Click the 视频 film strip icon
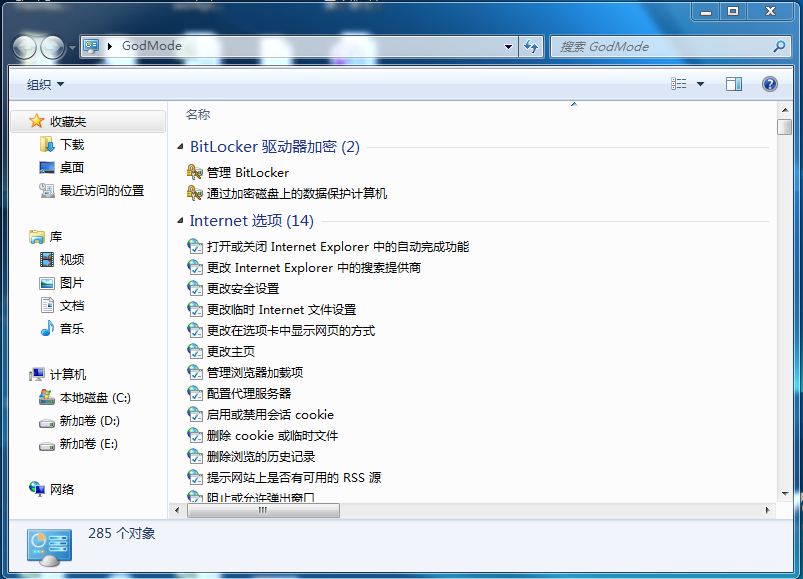Image resolution: width=803 pixels, height=579 pixels. tap(47, 260)
